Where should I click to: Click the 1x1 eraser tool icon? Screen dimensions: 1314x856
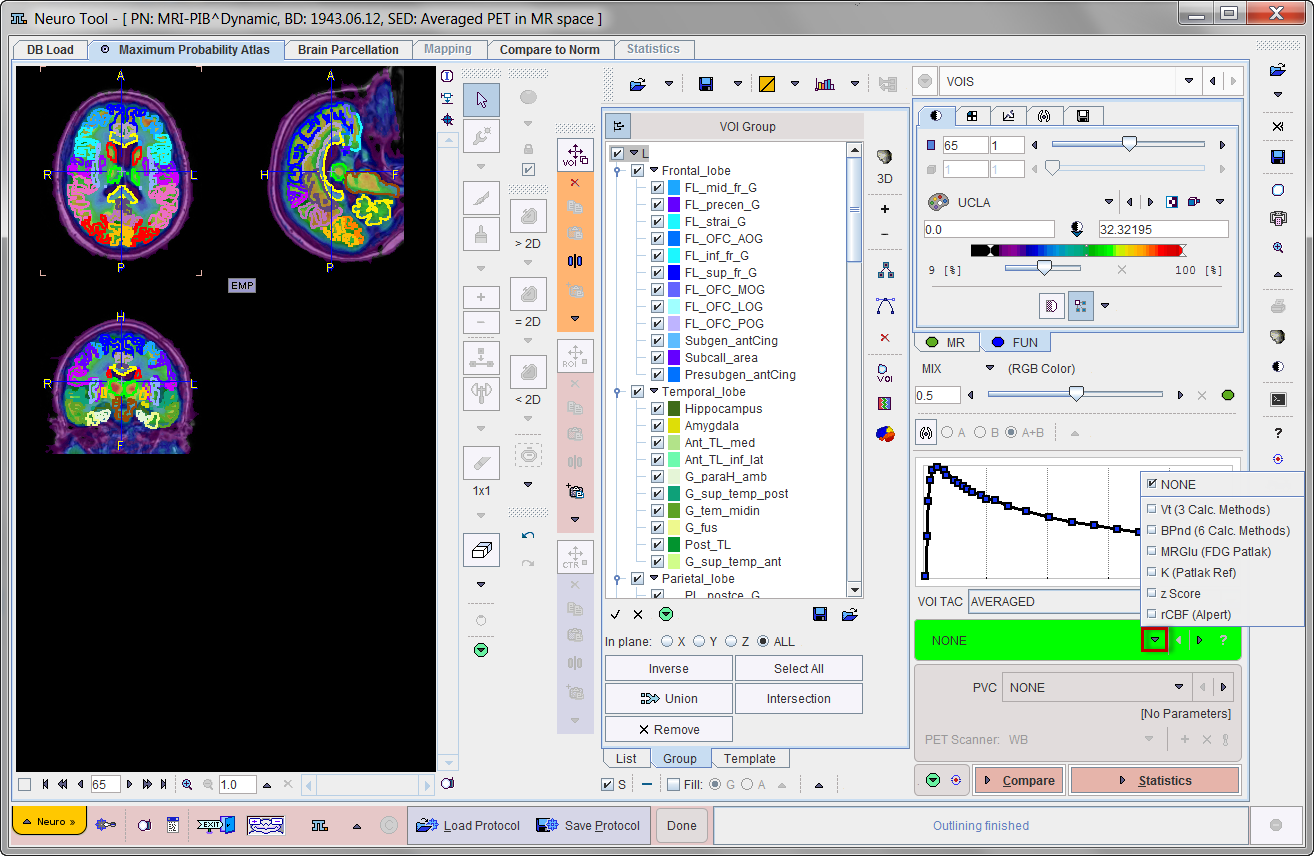[x=482, y=464]
